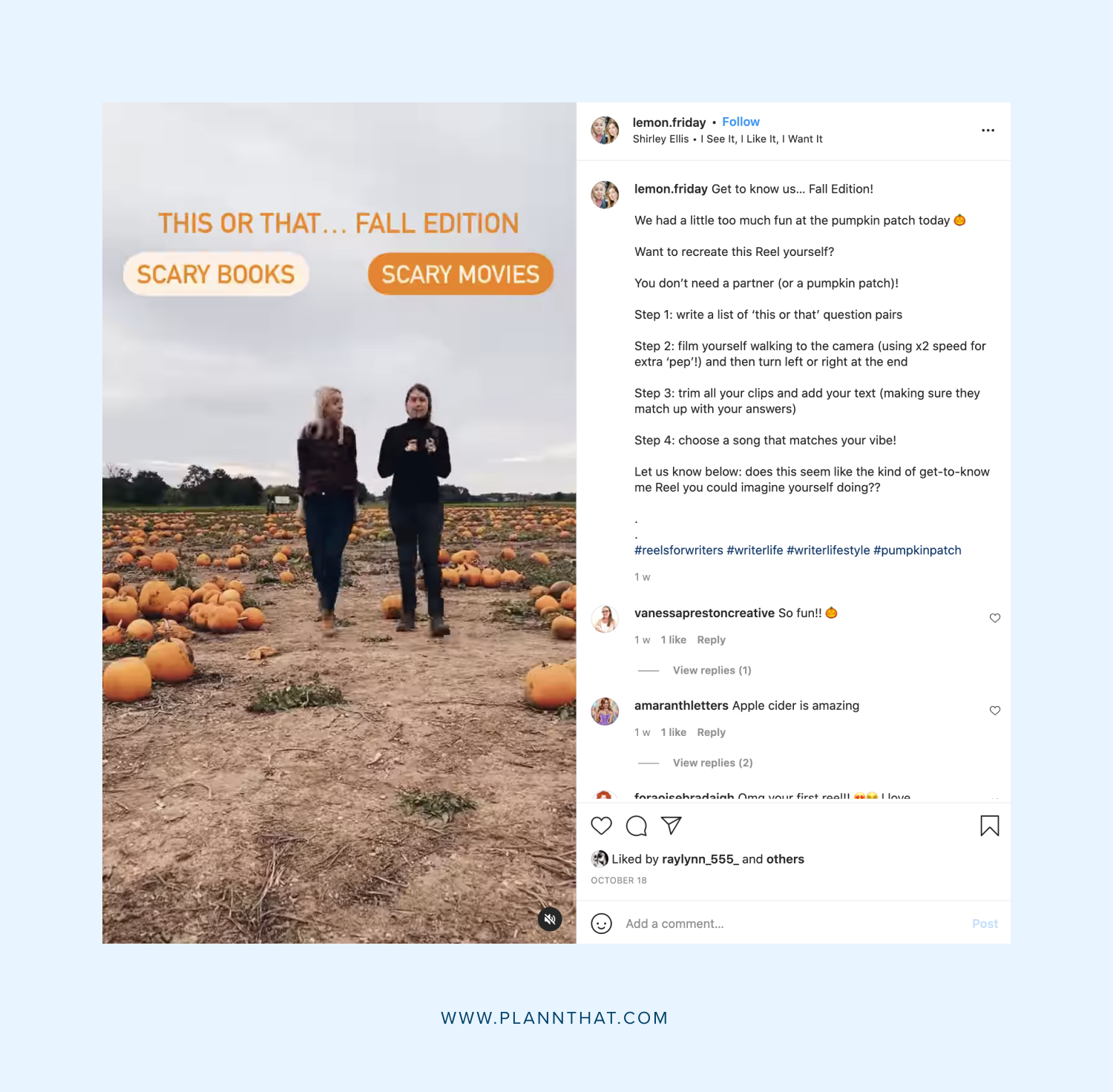The image size is (1113, 1092).
Task: Open lemon.friday profile picture in the header
Action: [x=605, y=131]
